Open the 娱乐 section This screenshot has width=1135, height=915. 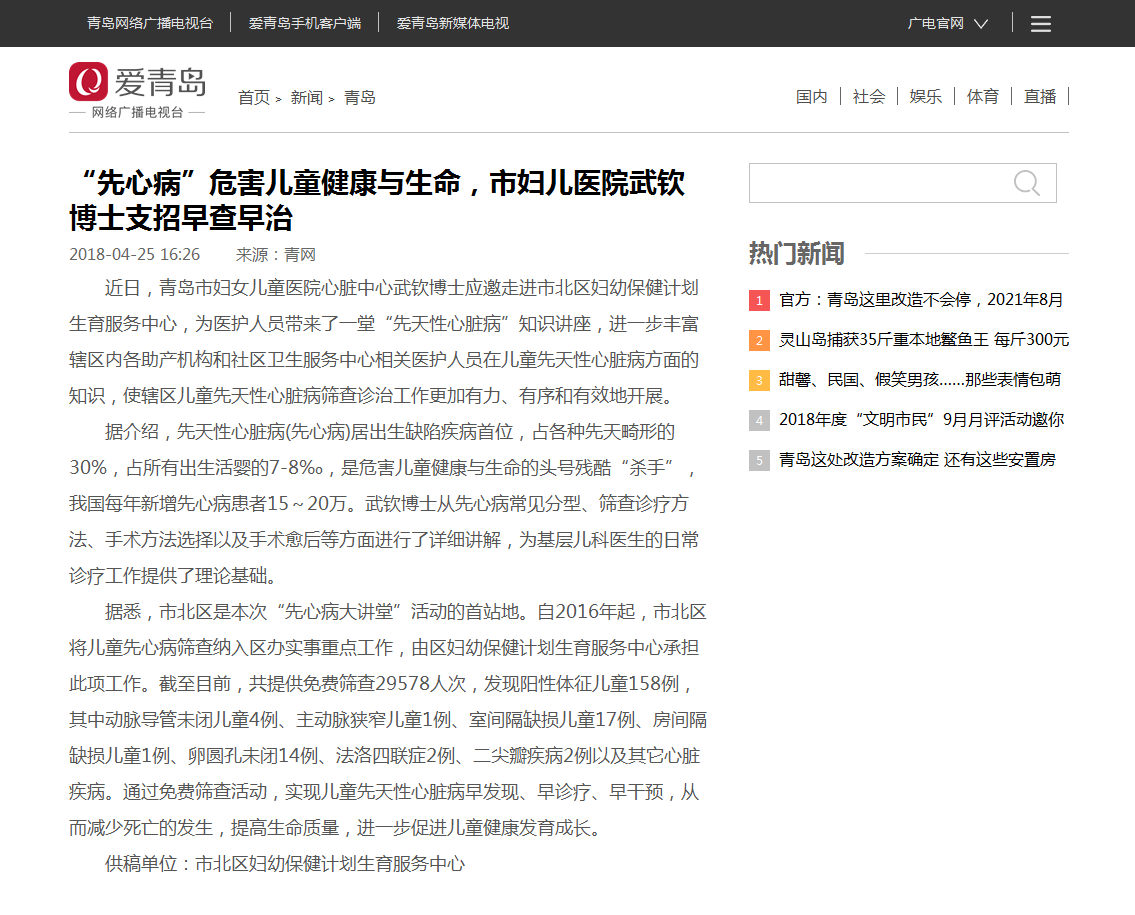(x=925, y=96)
